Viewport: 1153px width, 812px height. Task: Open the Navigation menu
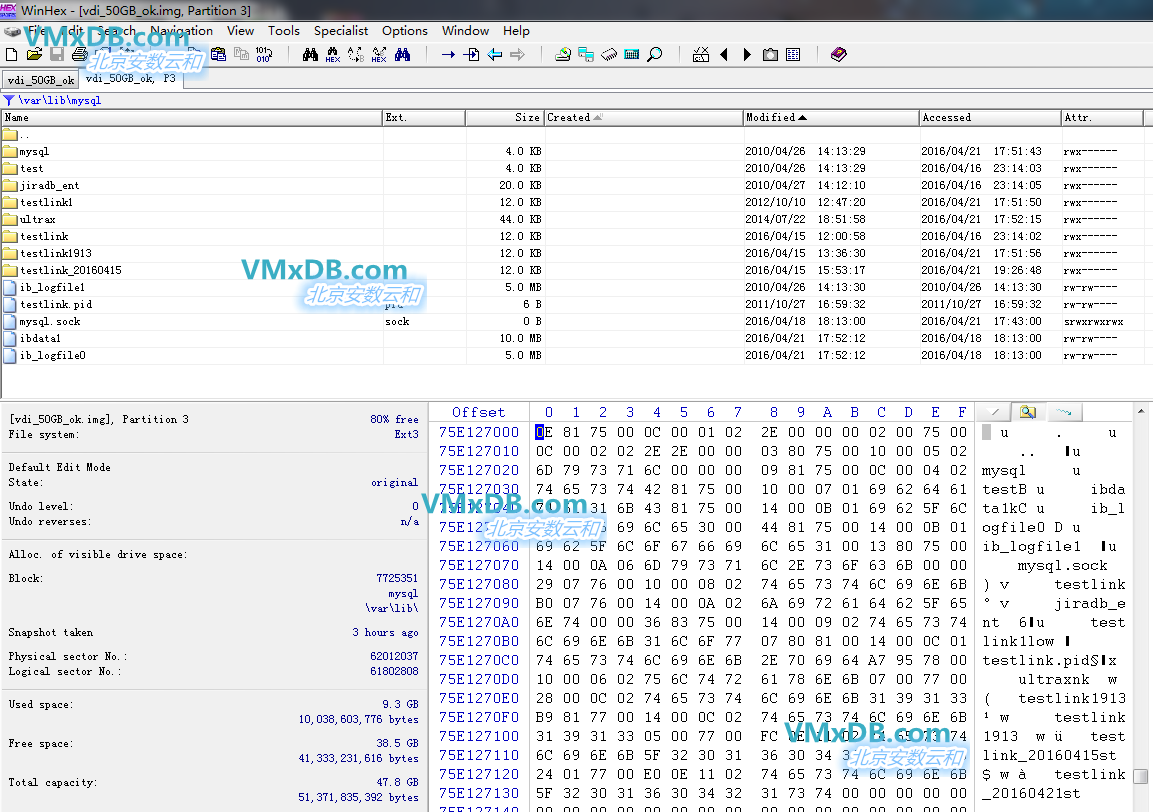pos(182,31)
